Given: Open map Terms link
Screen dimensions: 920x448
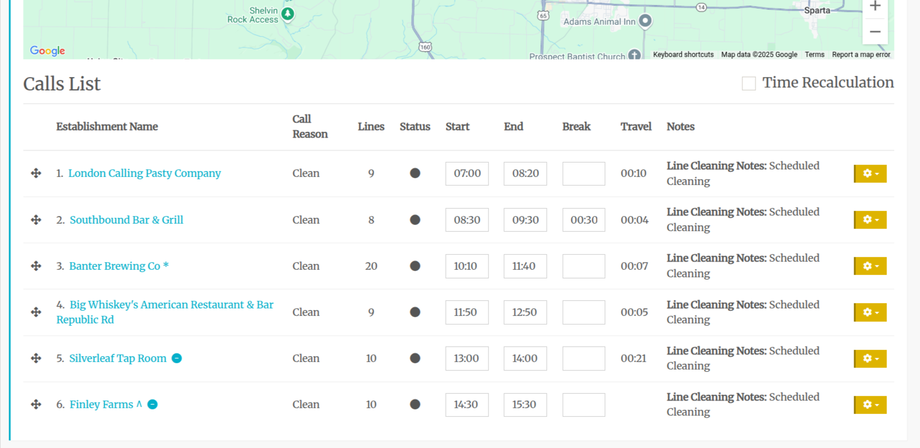Looking at the screenshot, I should pyautogui.click(x=814, y=55).
